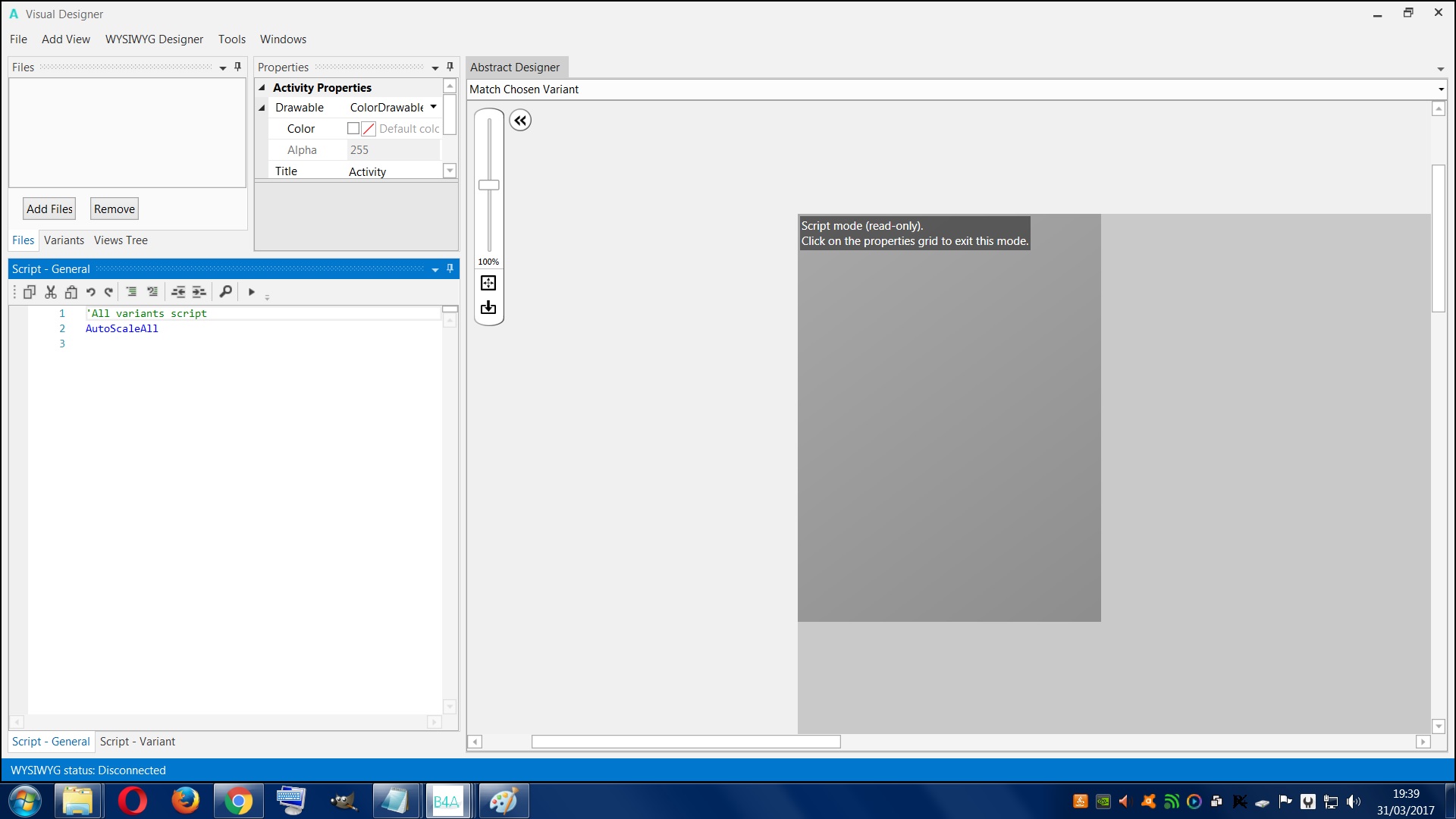
Task: Collapse the Activity Properties group
Action: (262, 87)
